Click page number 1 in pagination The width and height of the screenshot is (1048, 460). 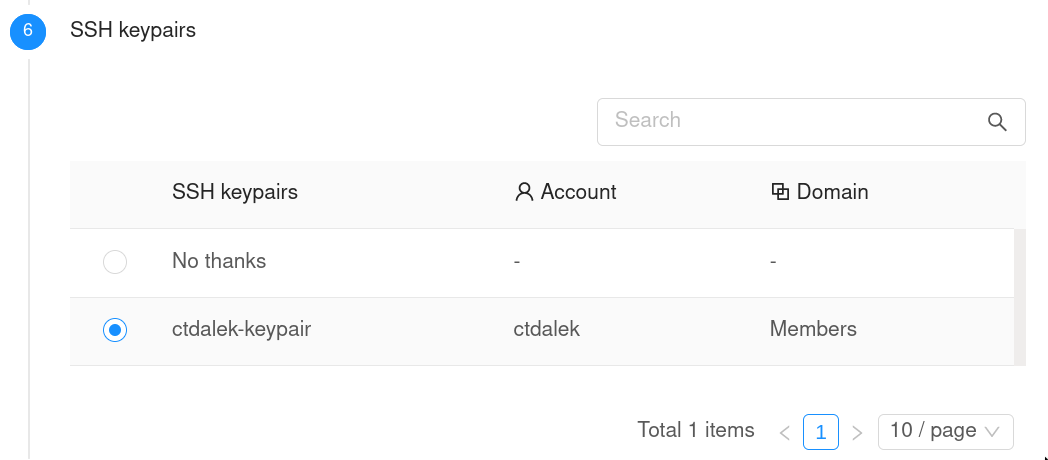pos(821,432)
